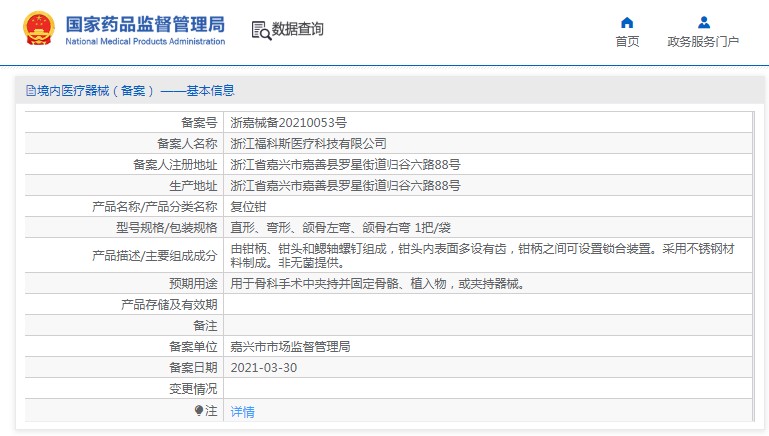Screen dimensions: 769x436
Task: Open 政务服务门户 text link
Action: [703, 42]
